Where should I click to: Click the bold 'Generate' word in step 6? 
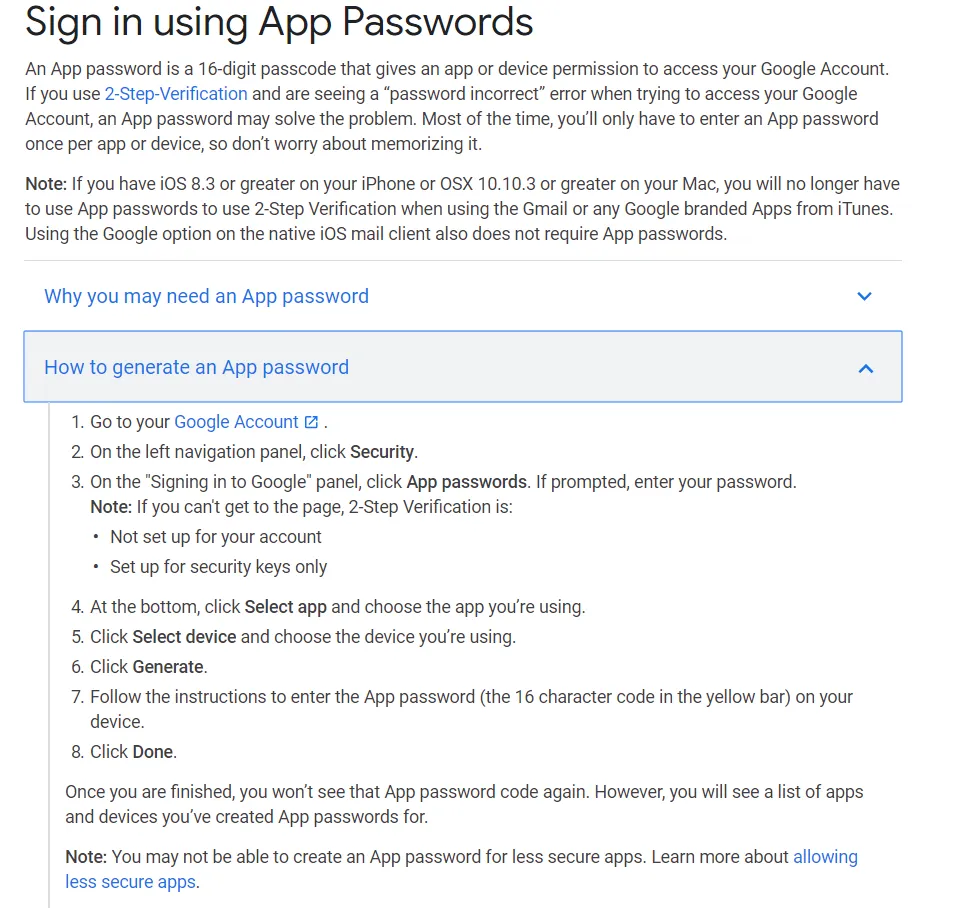tap(168, 667)
